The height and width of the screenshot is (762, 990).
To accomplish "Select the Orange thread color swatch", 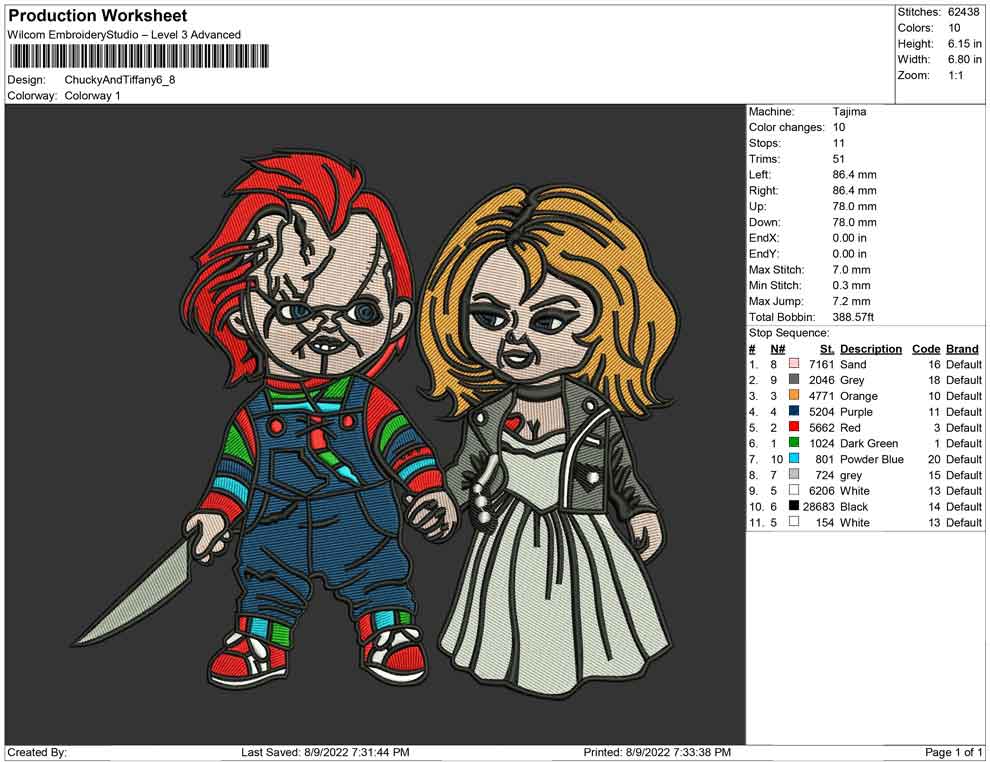I will [x=794, y=397].
